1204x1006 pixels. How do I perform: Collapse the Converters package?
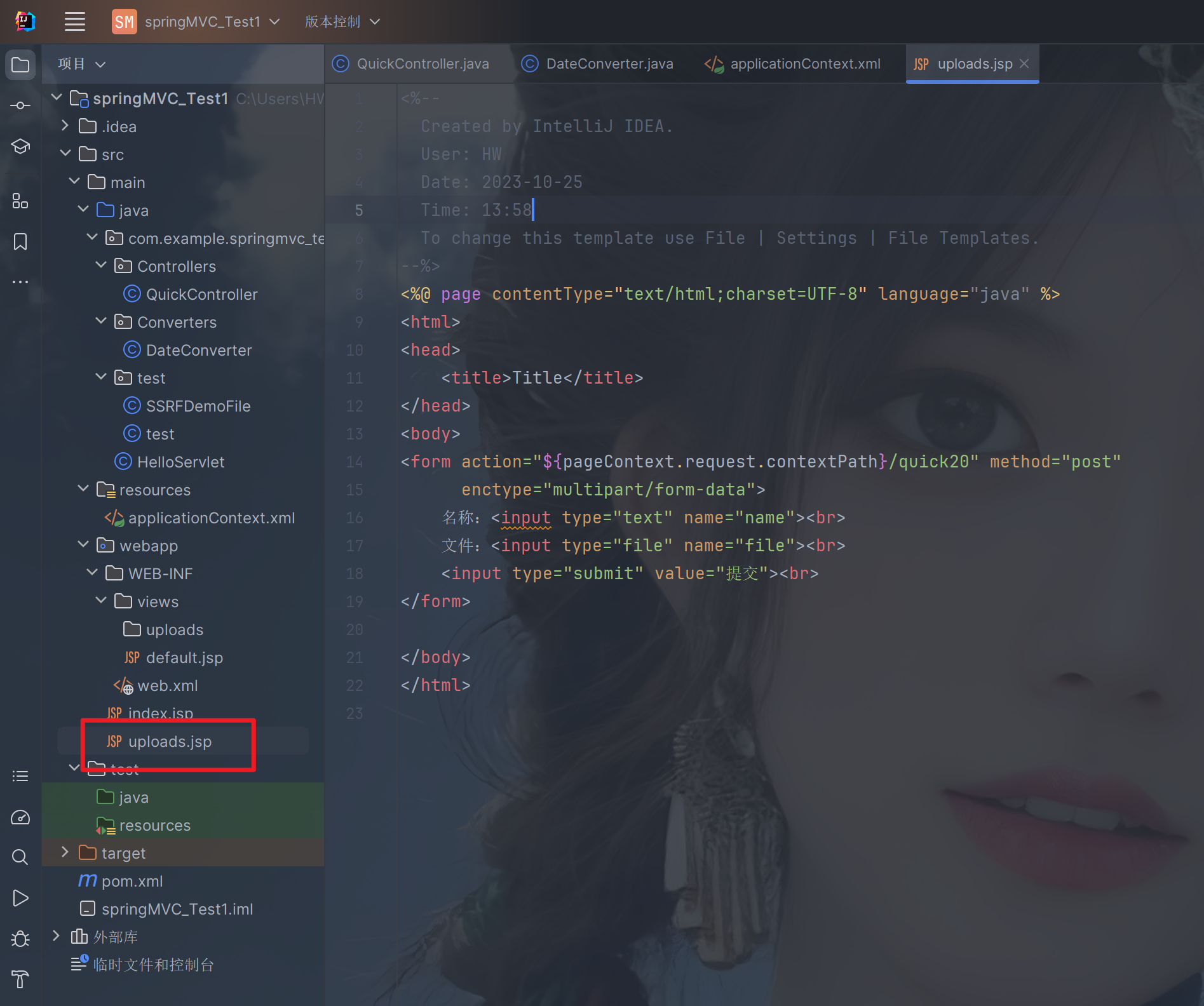[101, 321]
